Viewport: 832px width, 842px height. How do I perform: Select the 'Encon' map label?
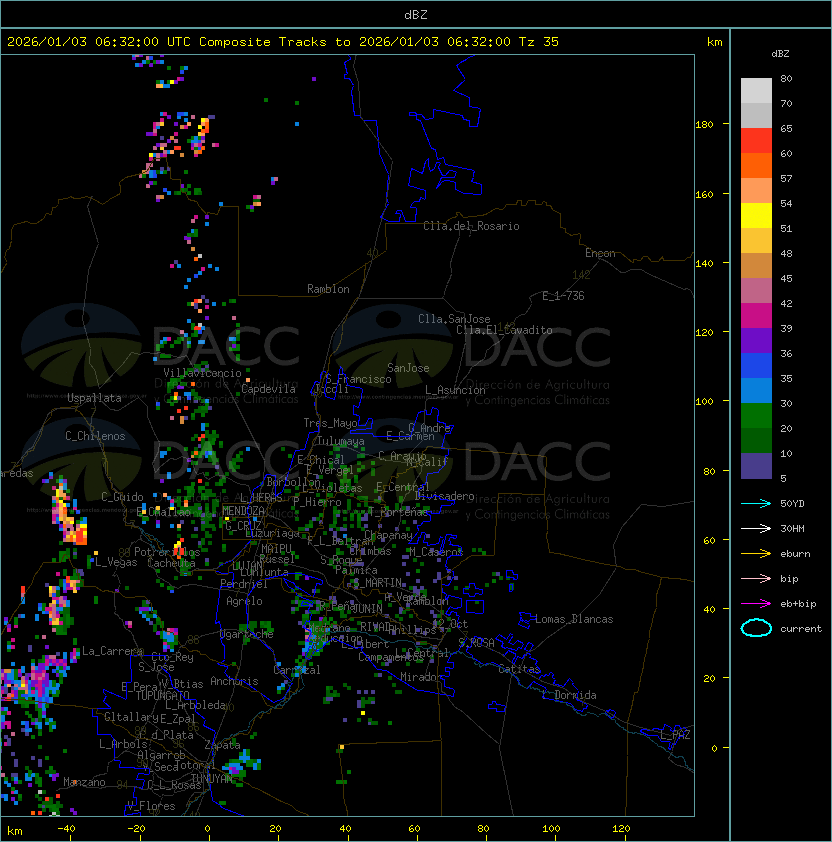[600, 253]
